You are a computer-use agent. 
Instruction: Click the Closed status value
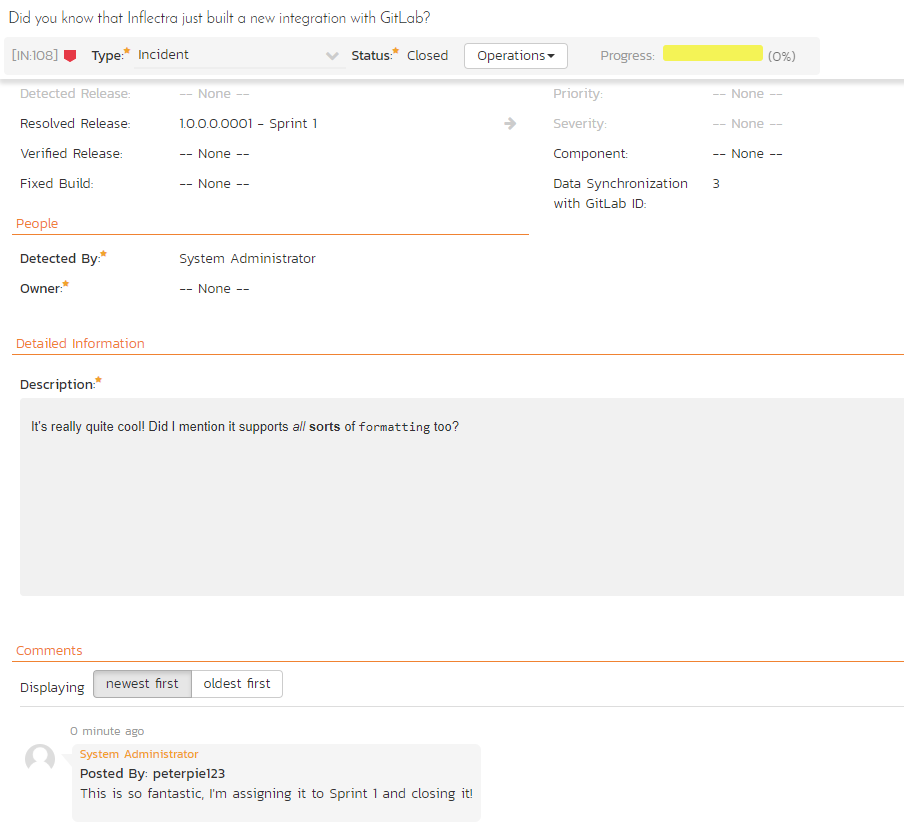click(x=427, y=56)
